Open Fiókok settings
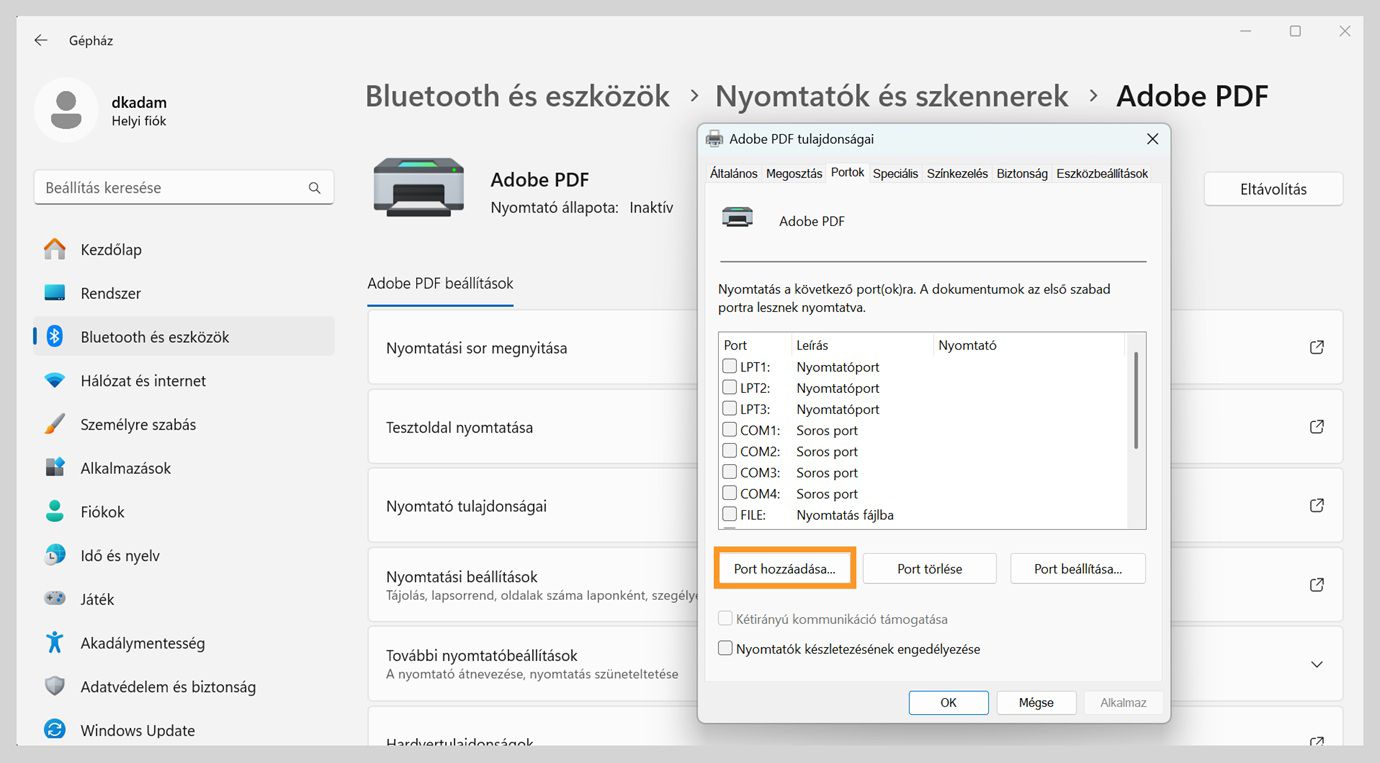 pyautogui.click(x=110, y=511)
